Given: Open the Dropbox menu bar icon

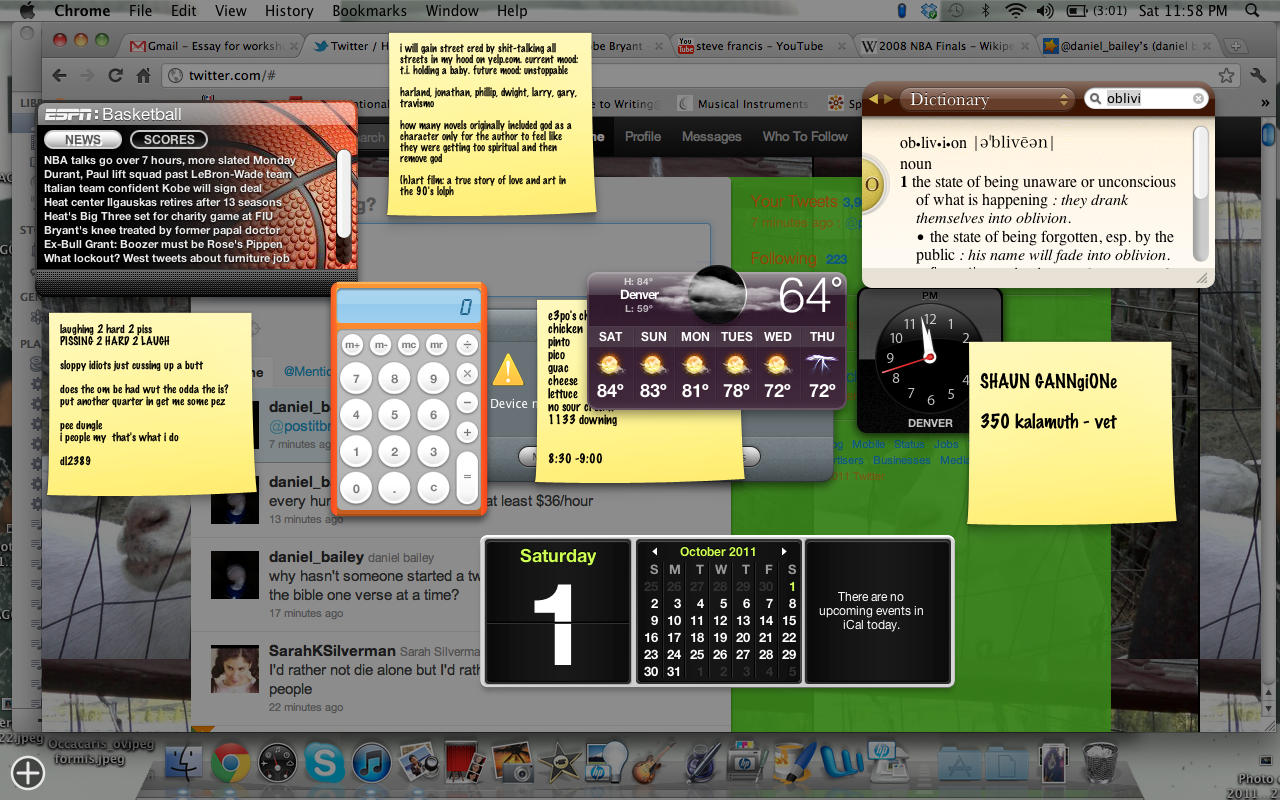Looking at the screenshot, I should click(x=929, y=11).
